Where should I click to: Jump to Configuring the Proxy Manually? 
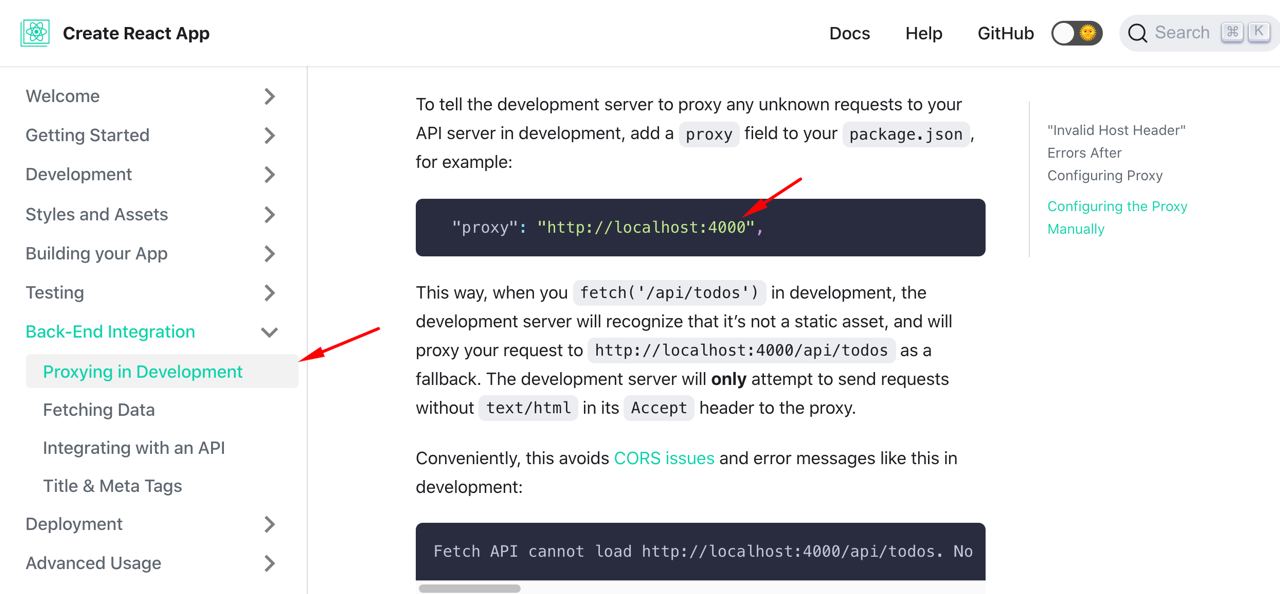tap(1117, 217)
